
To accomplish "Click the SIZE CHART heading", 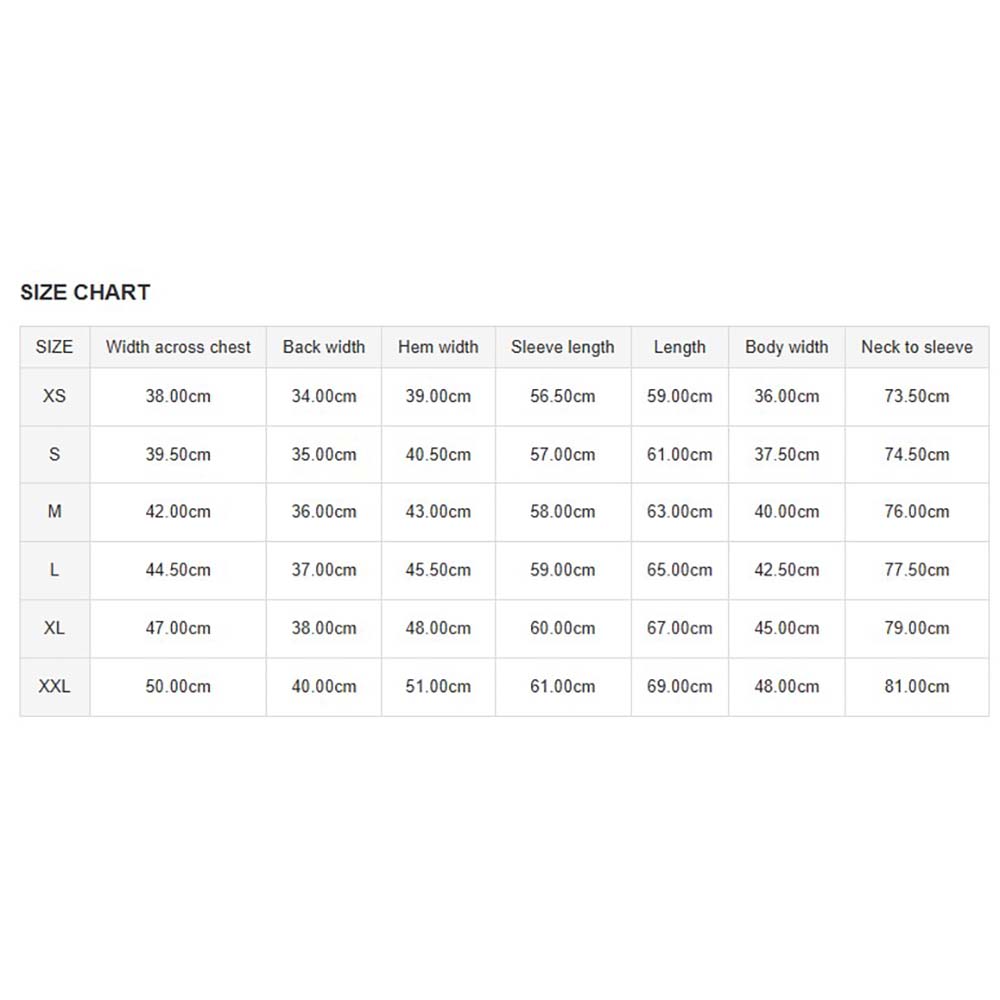I will [x=85, y=292].
